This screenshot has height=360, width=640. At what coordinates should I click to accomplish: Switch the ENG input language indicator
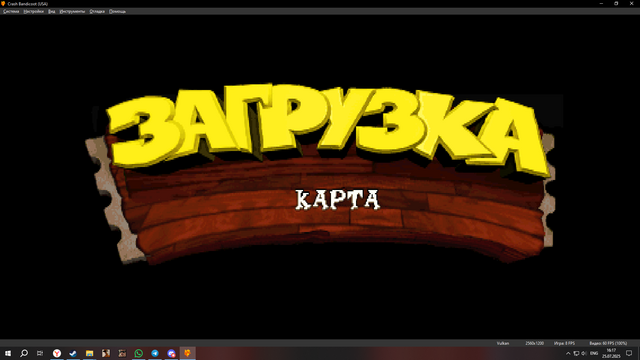tap(594, 353)
